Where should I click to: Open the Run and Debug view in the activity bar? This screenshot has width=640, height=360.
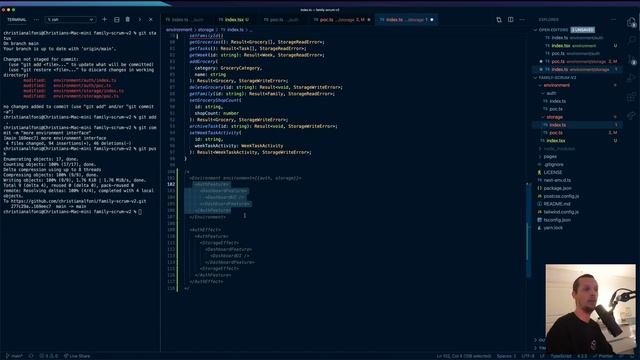pyautogui.click(x=632, y=78)
